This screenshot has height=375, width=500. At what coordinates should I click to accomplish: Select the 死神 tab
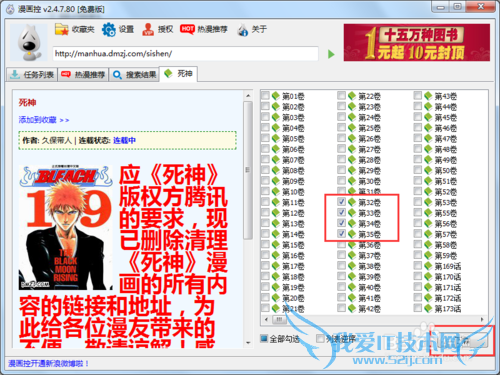click(x=179, y=74)
